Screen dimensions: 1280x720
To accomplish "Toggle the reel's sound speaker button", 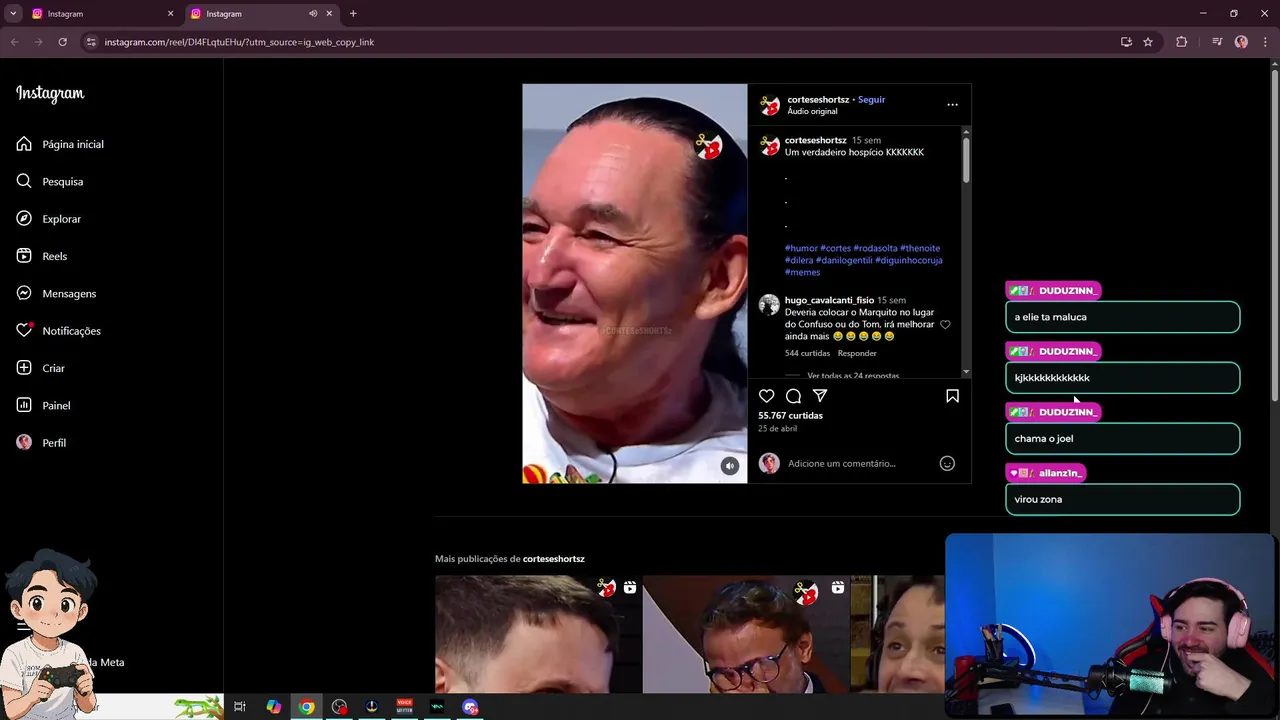I will 730,466.
